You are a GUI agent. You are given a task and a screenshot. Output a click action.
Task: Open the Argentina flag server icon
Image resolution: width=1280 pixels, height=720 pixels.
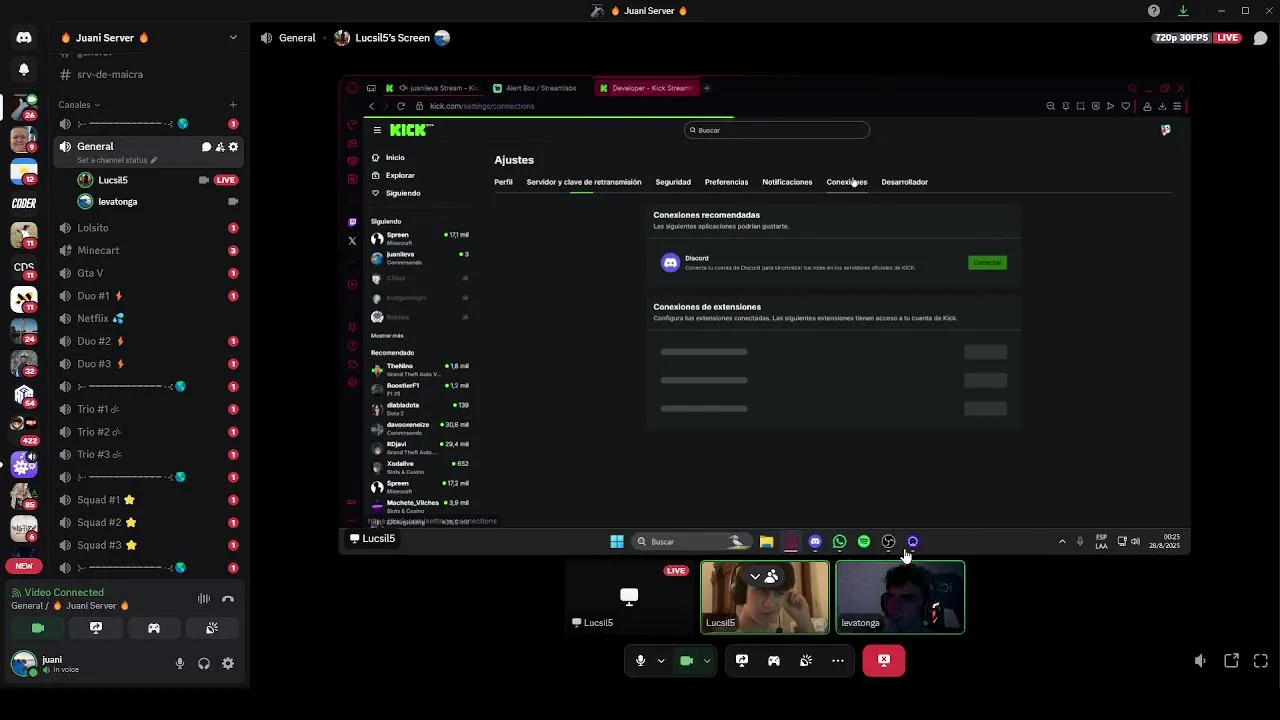24,171
